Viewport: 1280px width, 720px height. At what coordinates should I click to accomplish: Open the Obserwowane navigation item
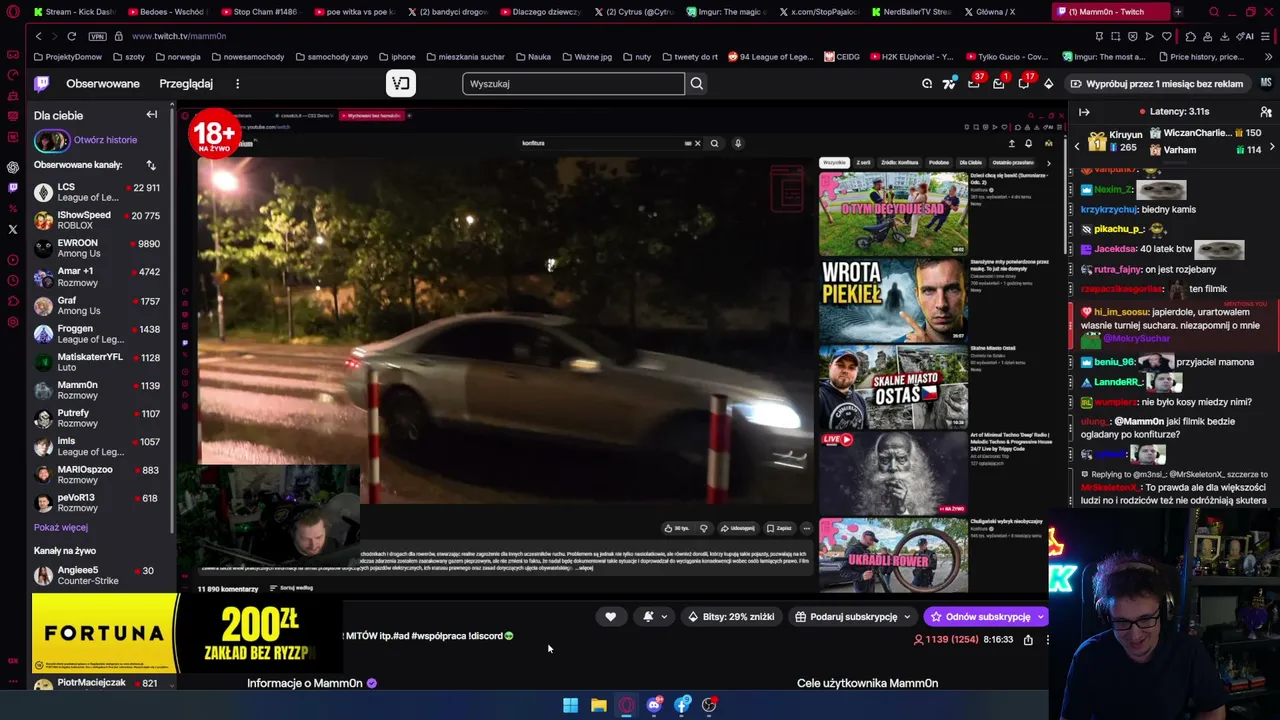[103, 84]
